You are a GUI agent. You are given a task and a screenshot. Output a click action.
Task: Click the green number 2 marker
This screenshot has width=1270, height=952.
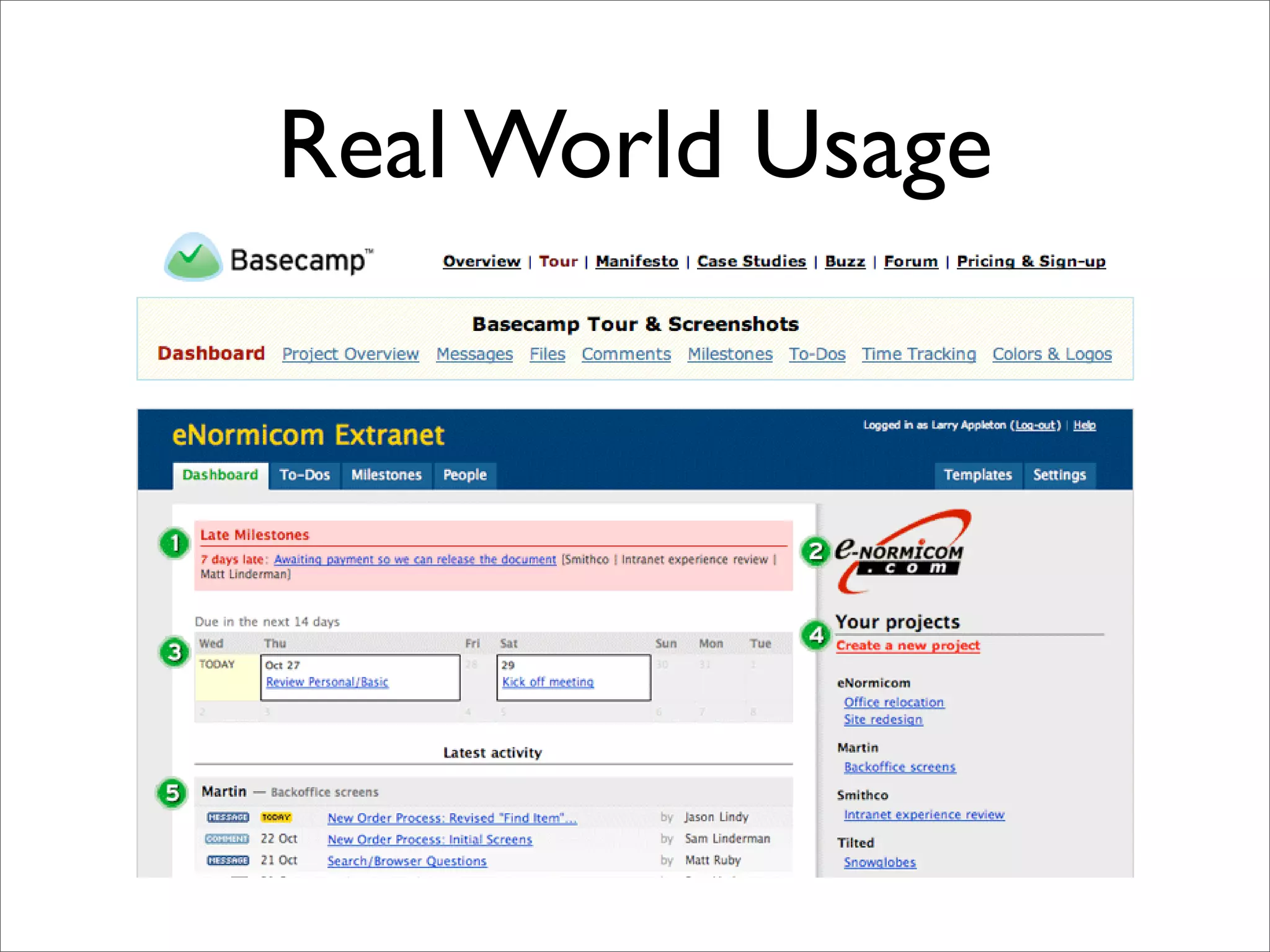[815, 551]
